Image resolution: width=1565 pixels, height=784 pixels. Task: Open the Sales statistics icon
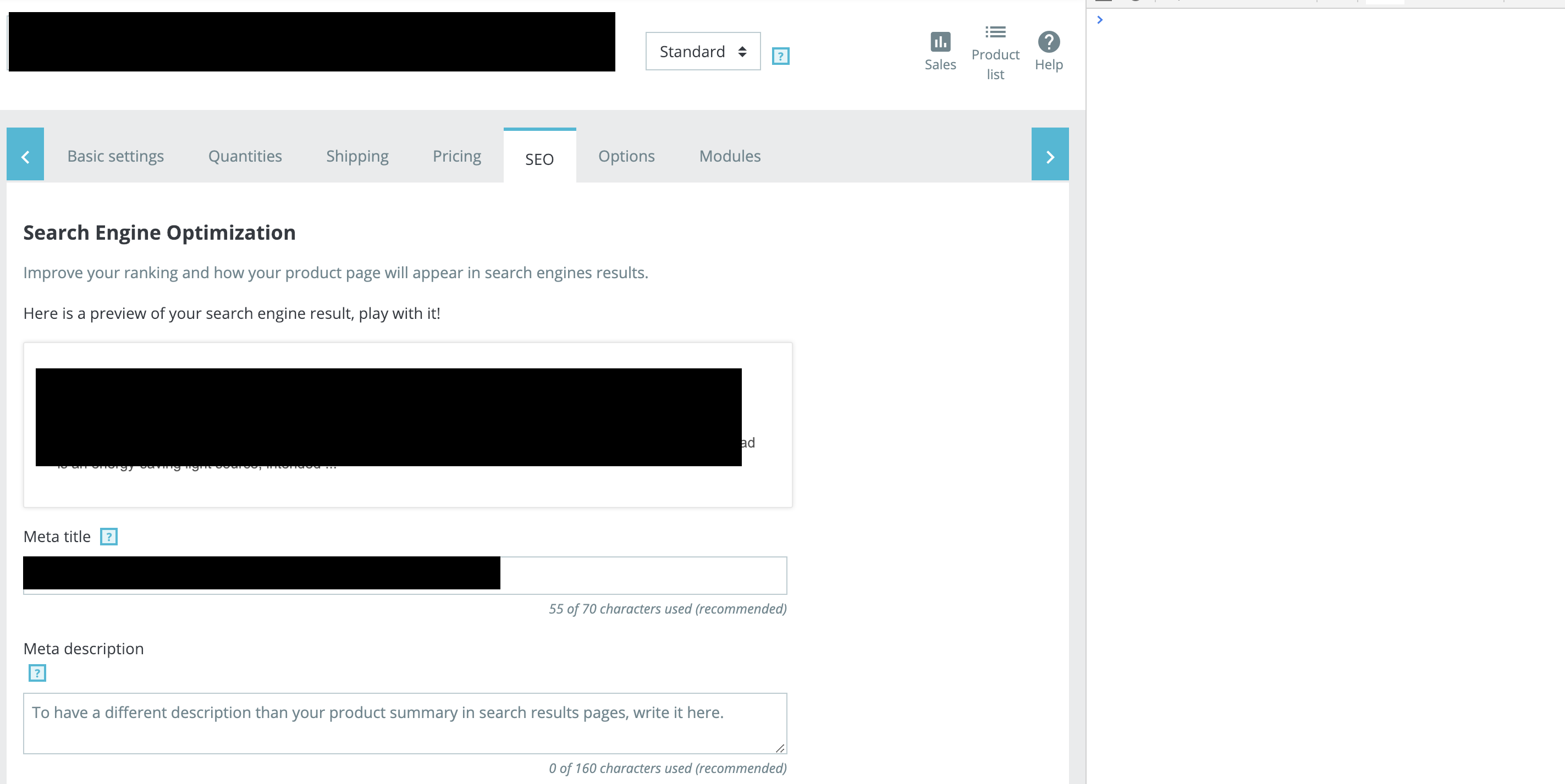939,42
